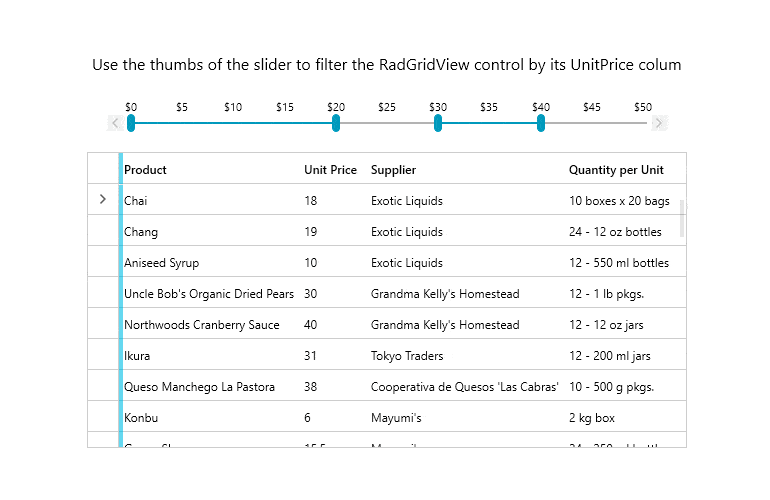Click the Mayumi's supplier cell

396,418
